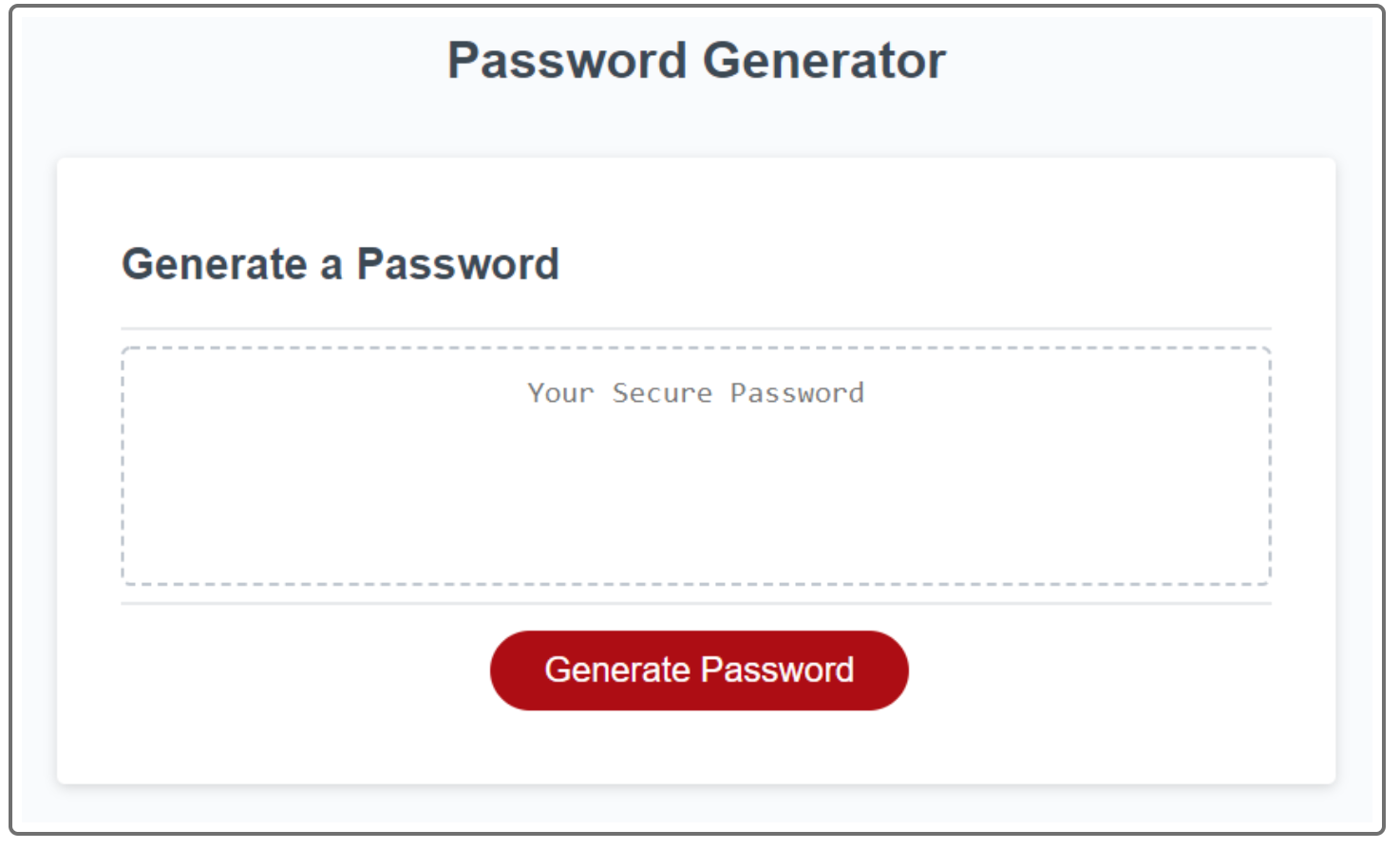Screen dimensions: 1400x849
Task: Click the center of the password display region
Action: pos(696,465)
